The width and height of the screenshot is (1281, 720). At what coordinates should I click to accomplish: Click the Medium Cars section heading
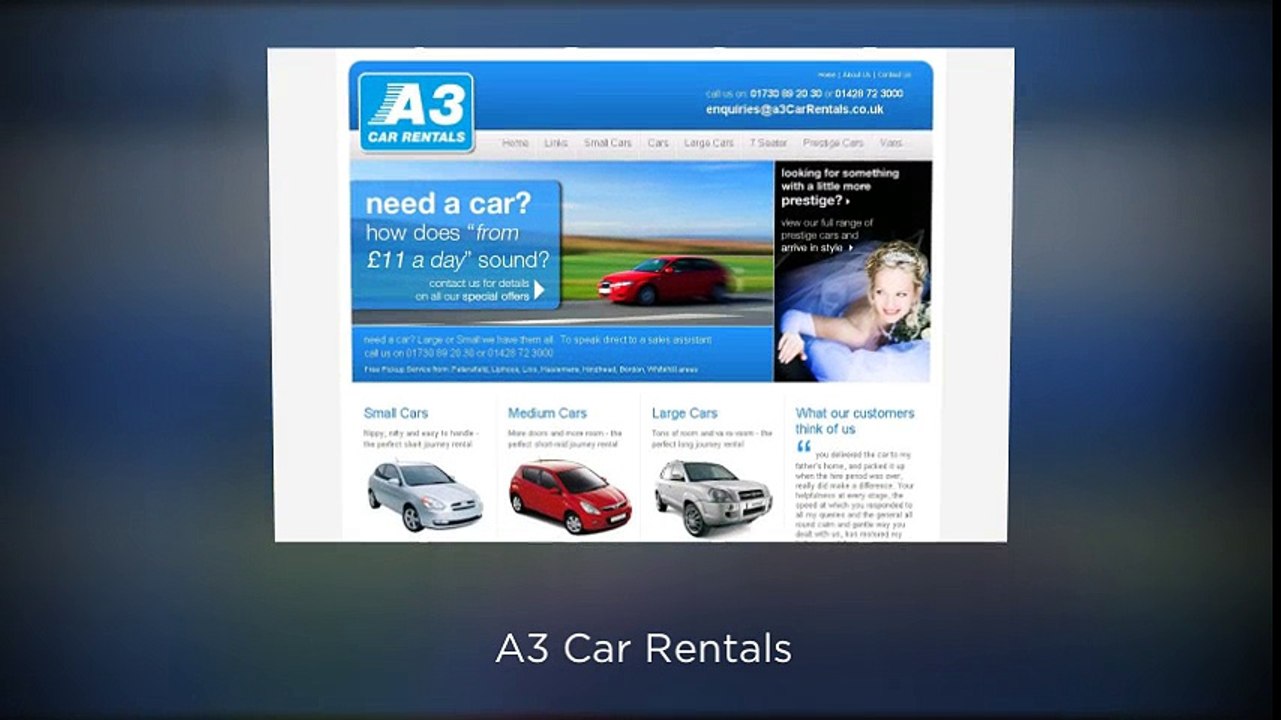click(547, 413)
